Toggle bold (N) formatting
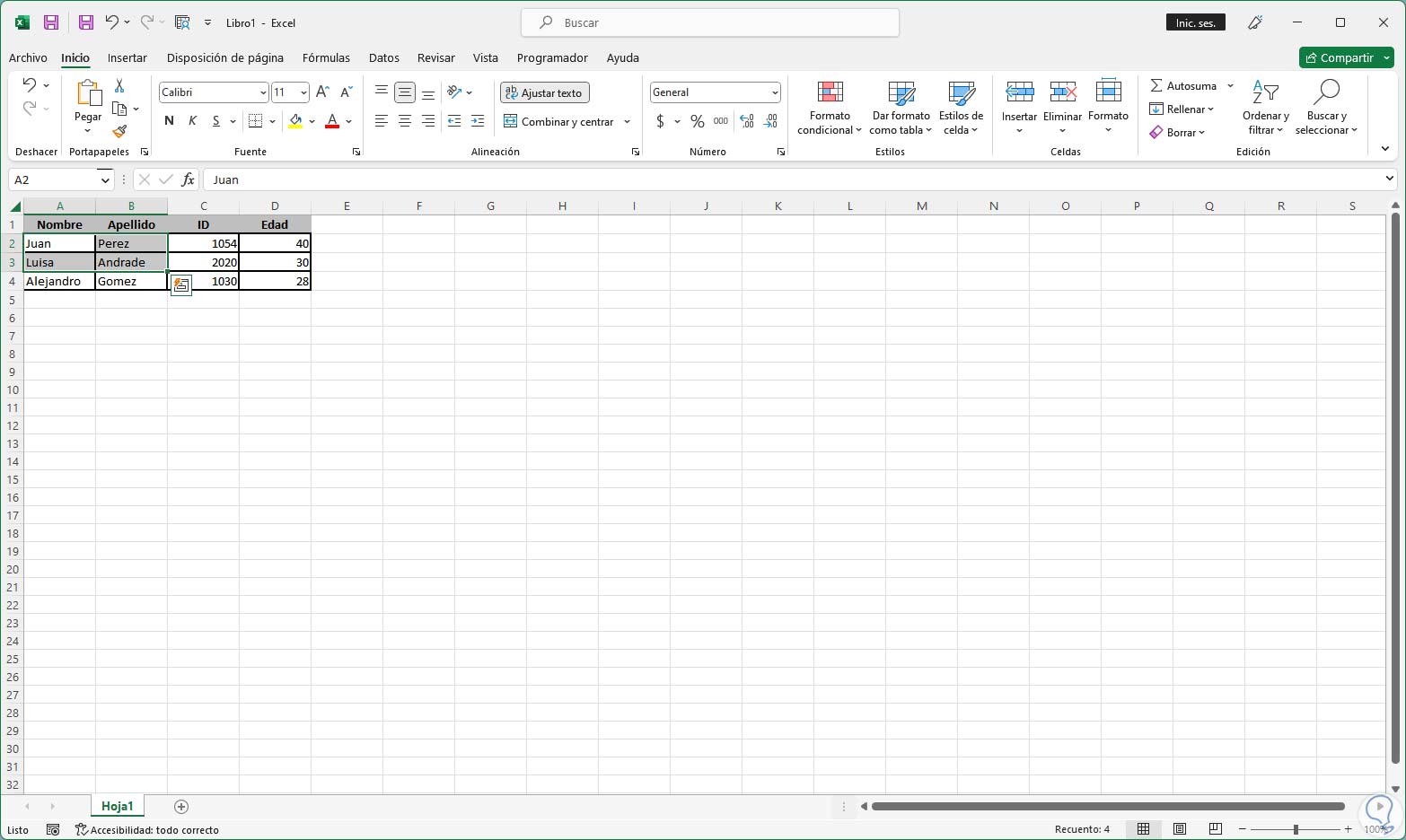This screenshot has height=840, width=1406. pyautogui.click(x=169, y=121)
